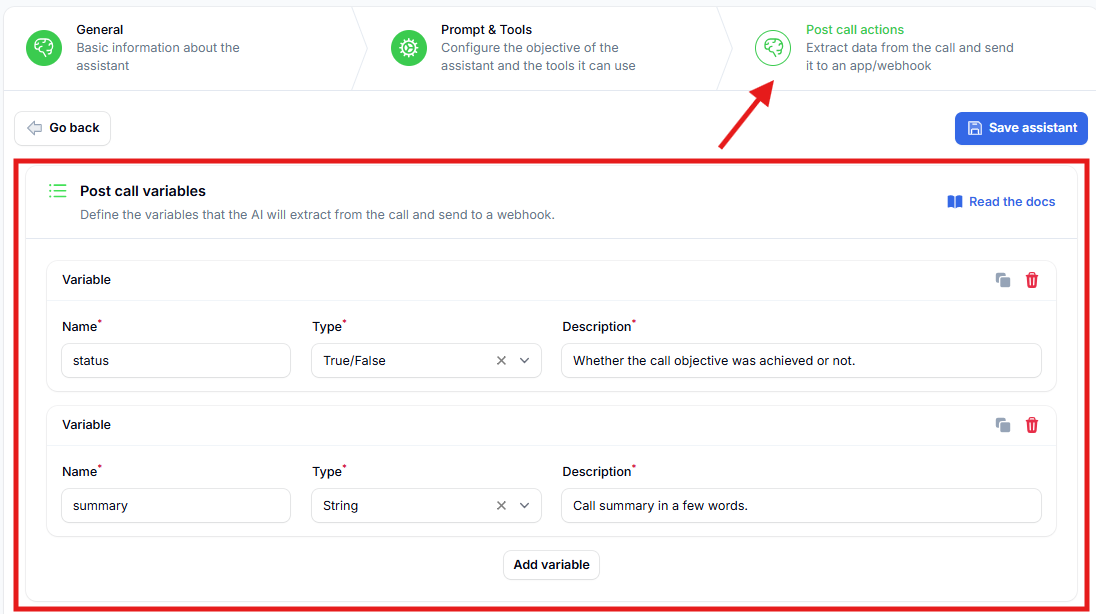Open the Type dropdown showing True/False
Screen dimensions: 1096x614
coord(523,360)
